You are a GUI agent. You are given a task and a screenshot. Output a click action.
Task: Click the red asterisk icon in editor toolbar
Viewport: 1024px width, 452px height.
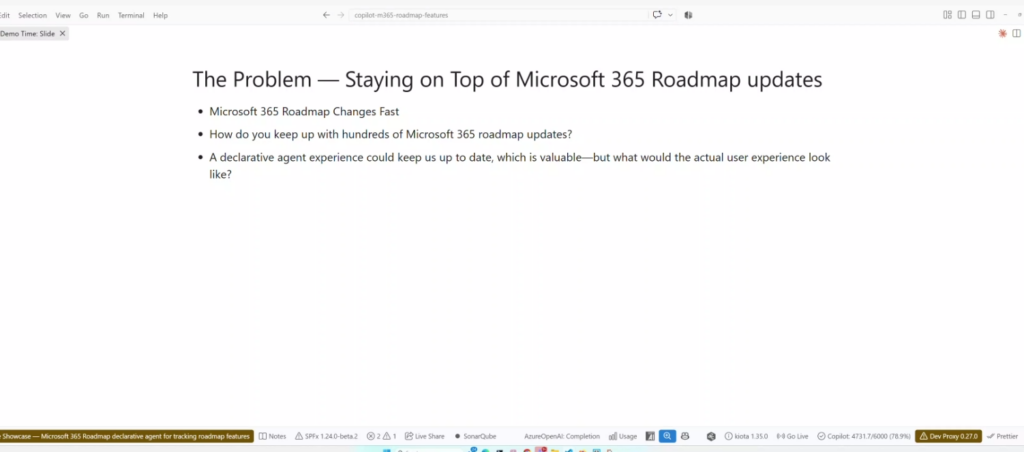coord(1002,33)
